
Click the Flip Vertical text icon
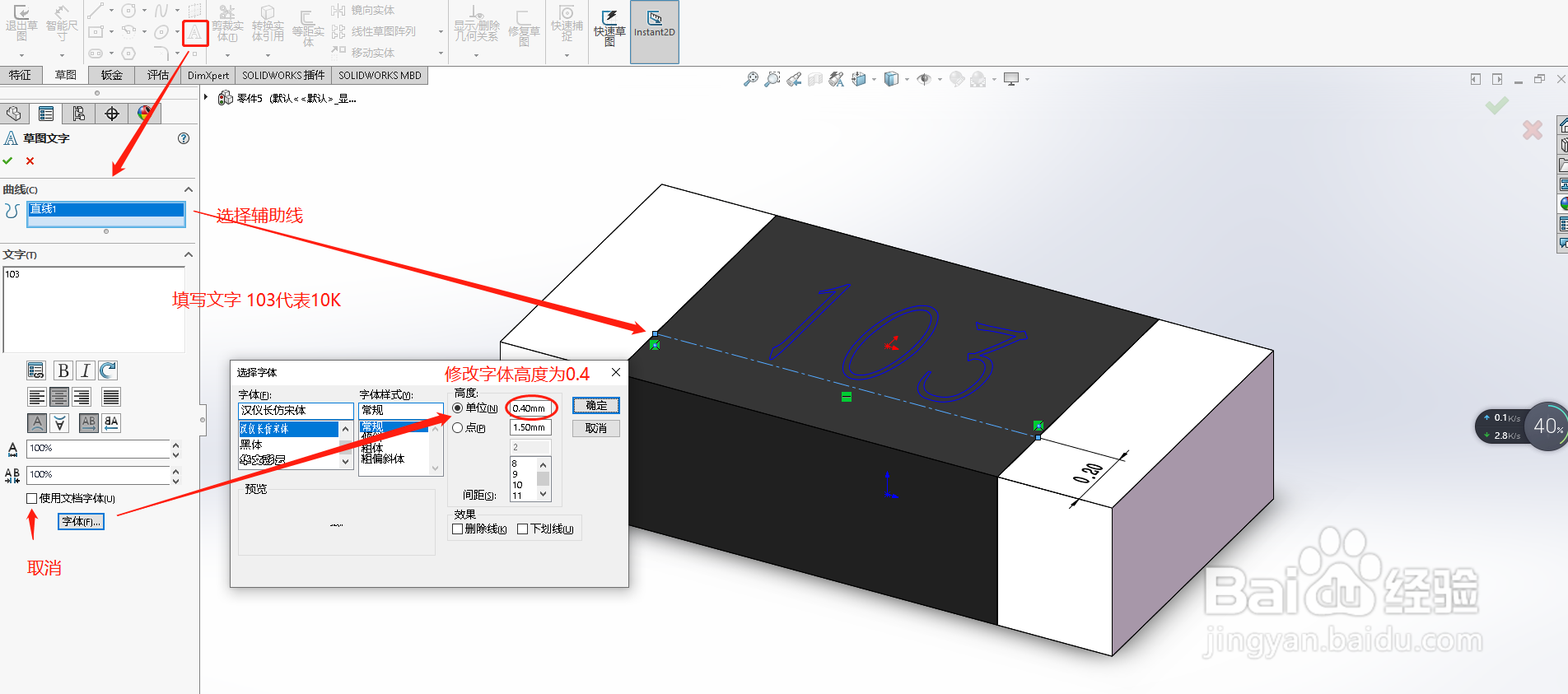click(59, 423)
